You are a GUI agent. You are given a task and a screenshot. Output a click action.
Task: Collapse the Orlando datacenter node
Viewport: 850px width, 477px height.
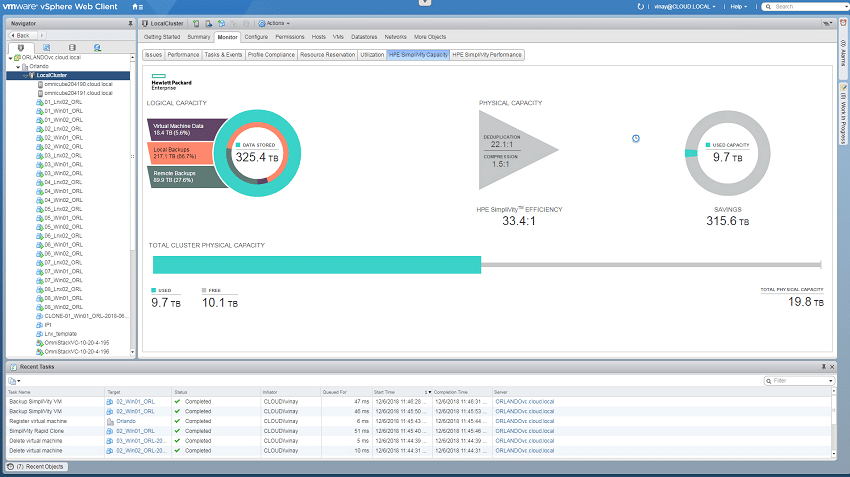click(x=18, y=67)
